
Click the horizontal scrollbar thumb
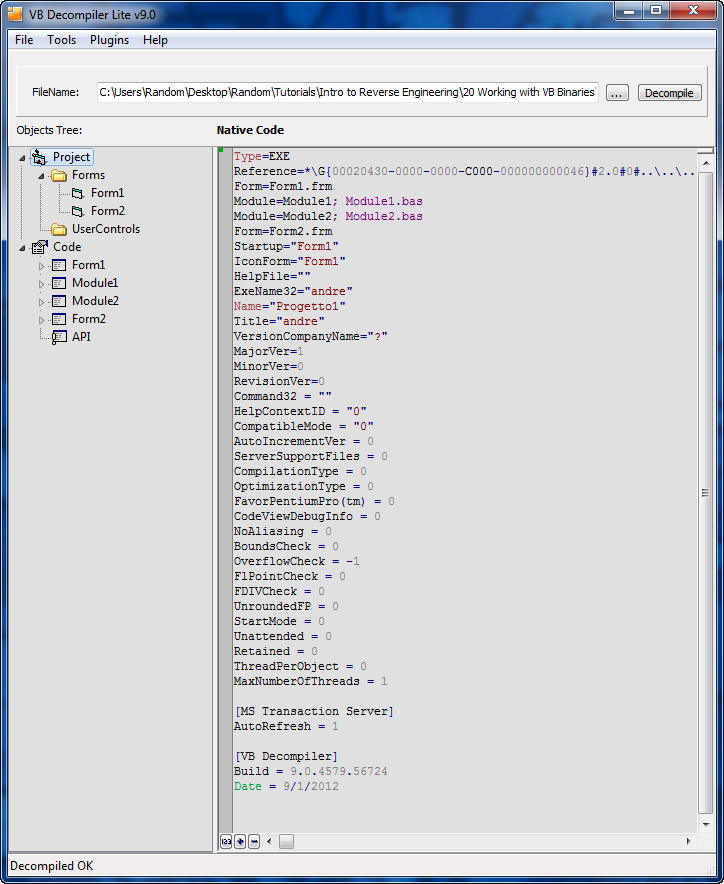[286, 842]
